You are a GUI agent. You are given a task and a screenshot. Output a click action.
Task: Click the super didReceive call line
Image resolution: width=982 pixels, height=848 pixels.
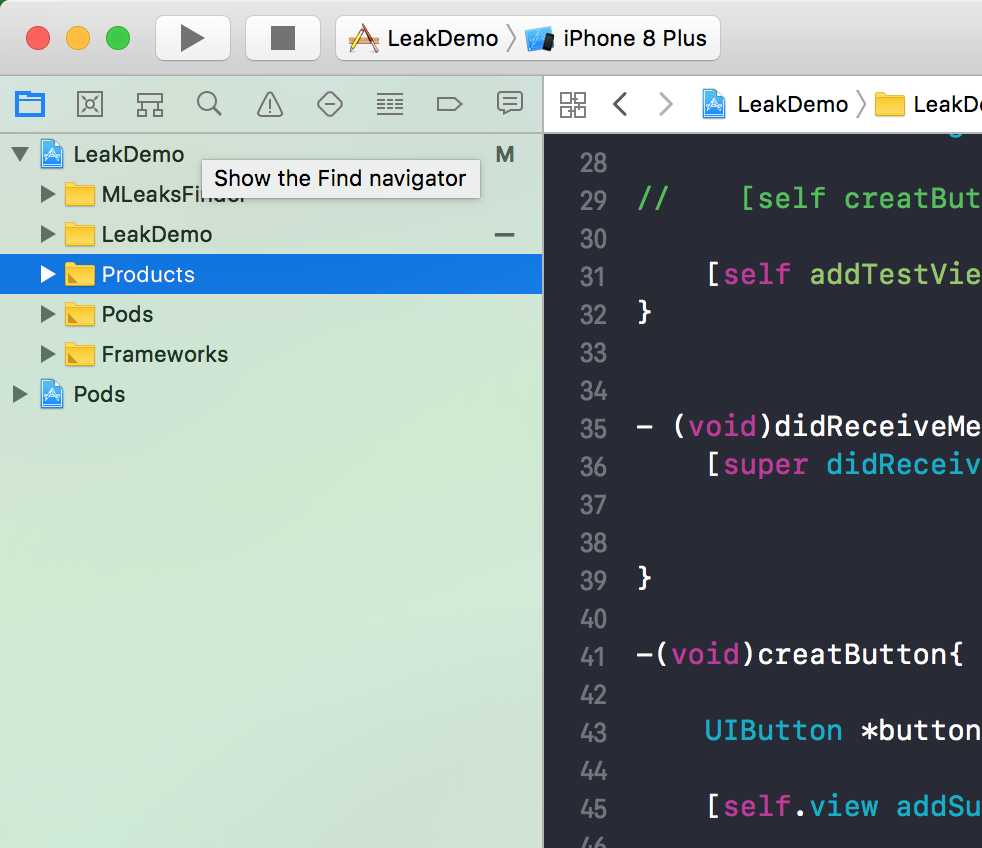[844, 465]
